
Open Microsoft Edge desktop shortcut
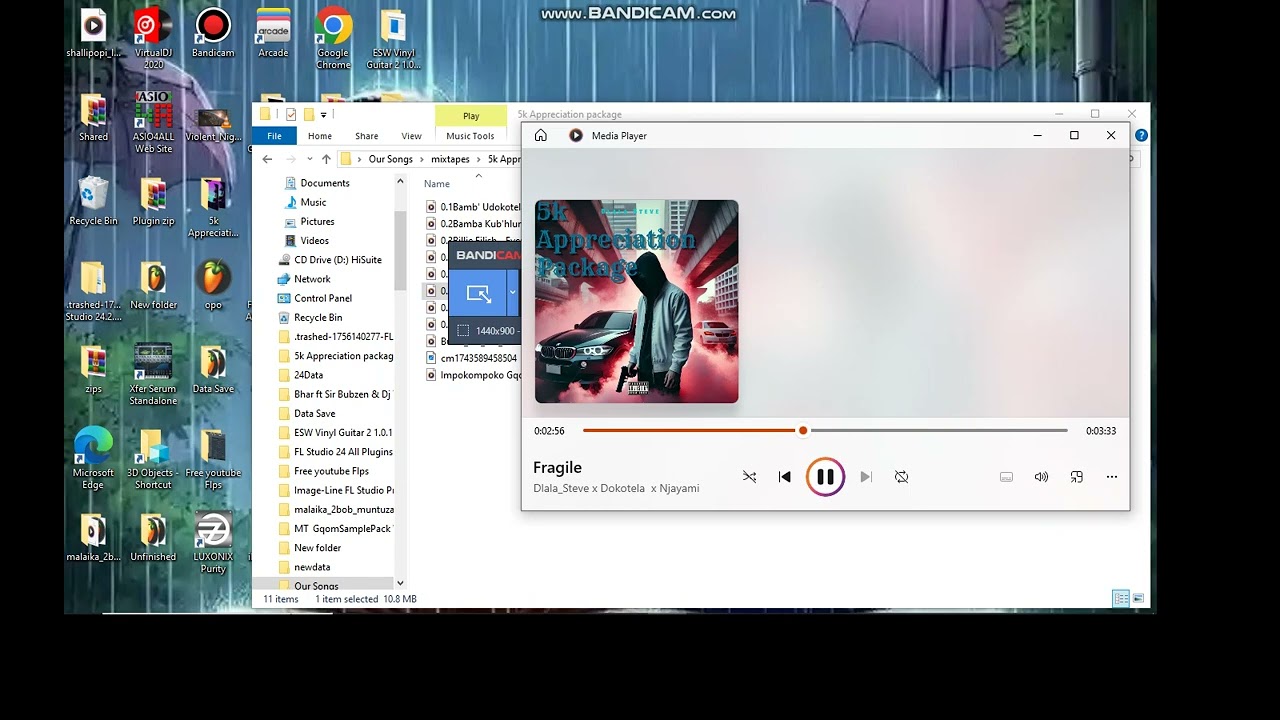[x=93, y=459]
